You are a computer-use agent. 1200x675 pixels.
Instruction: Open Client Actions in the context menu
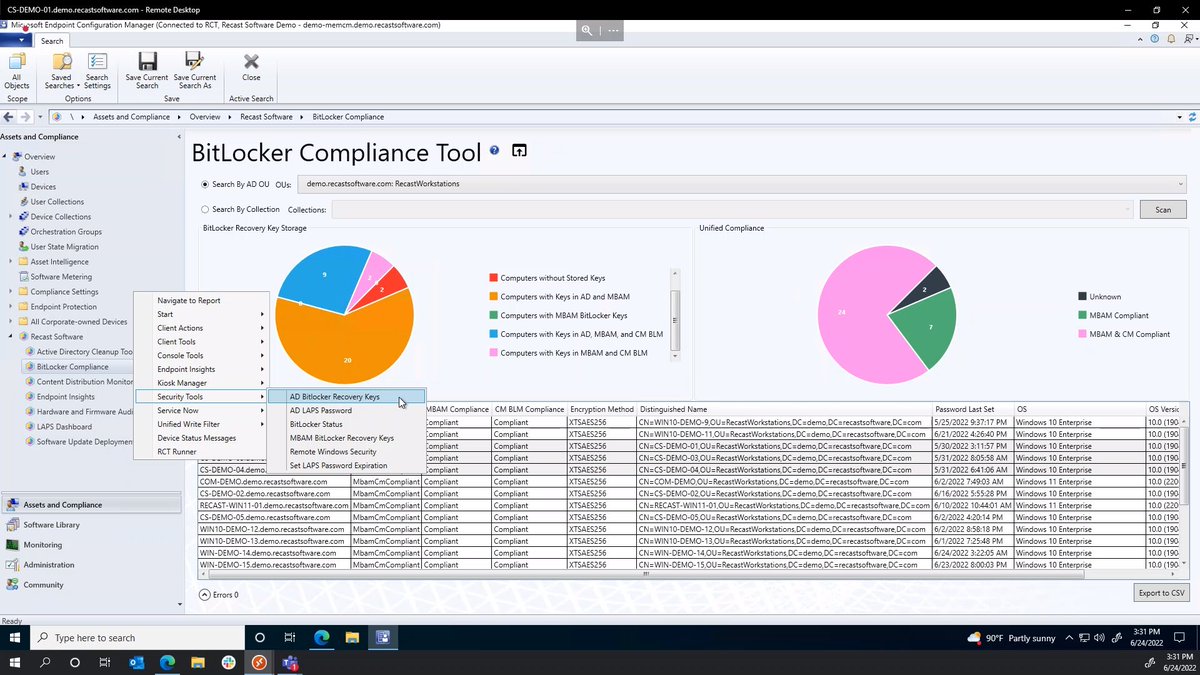201,328
